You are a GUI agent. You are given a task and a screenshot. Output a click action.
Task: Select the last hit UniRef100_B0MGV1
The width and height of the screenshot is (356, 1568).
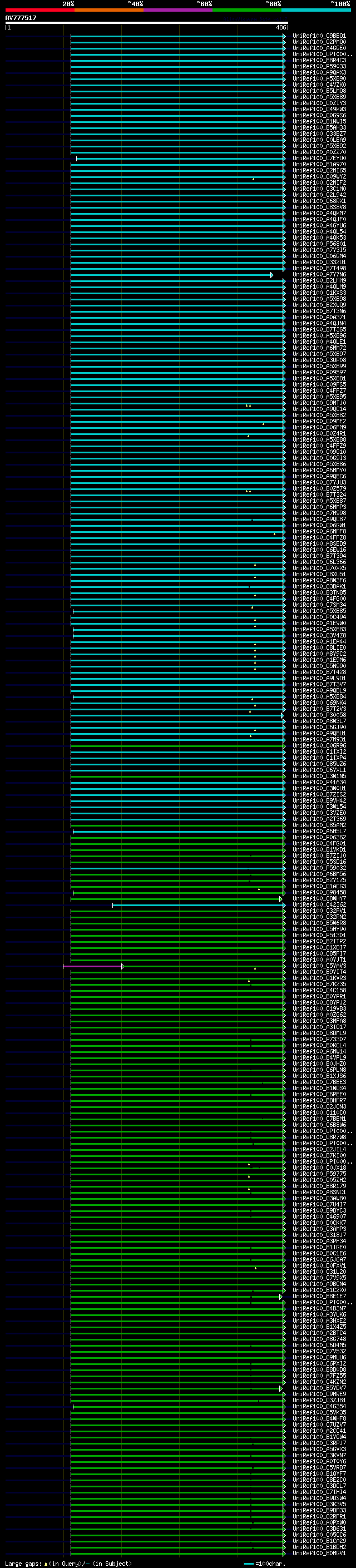point(319,1553)
